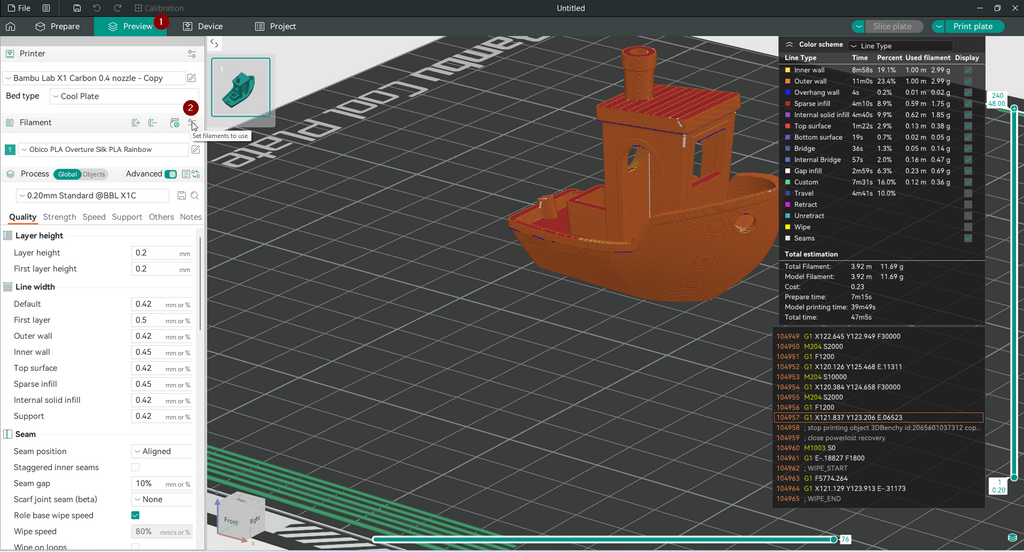
Task: Click the redo arrow icon
Action: [118, 8]
